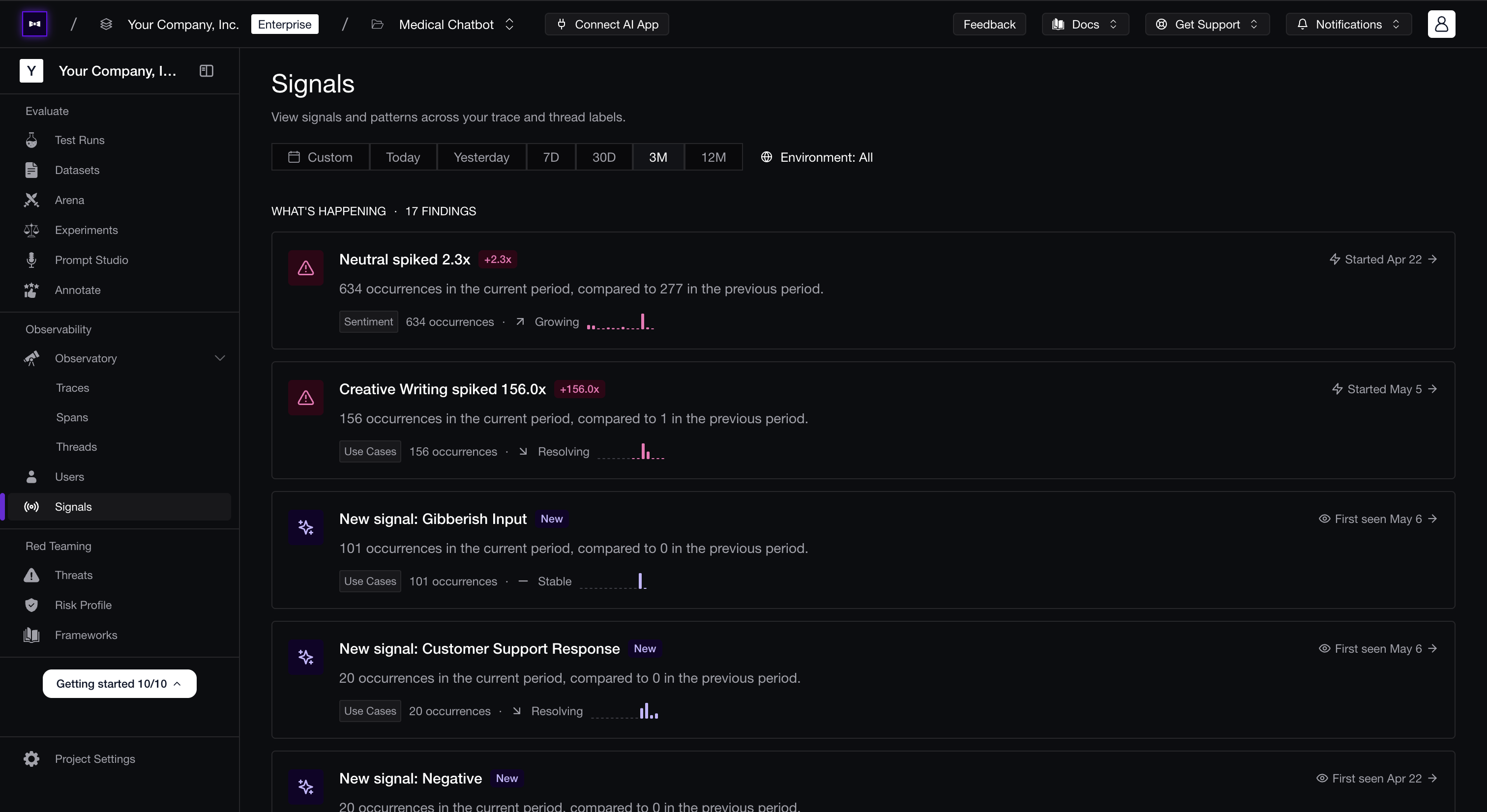The width and height of the screenshot is (1487, 812).
Task: Click the folder icon beside Medical Chatbot
Action: [x=377, y=24]
